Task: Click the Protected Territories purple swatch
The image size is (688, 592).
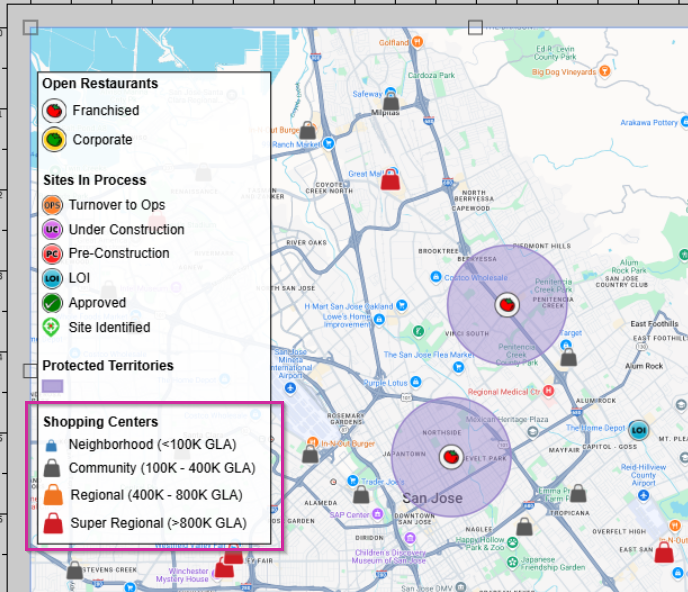Action: [54, 387]
